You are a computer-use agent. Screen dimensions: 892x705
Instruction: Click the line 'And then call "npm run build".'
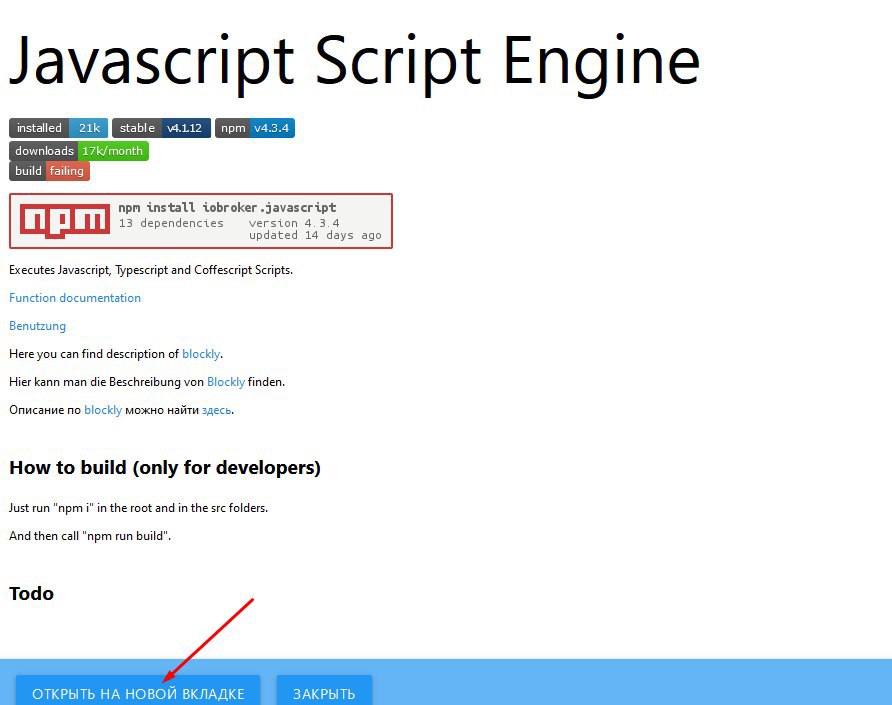pos(90,536)
